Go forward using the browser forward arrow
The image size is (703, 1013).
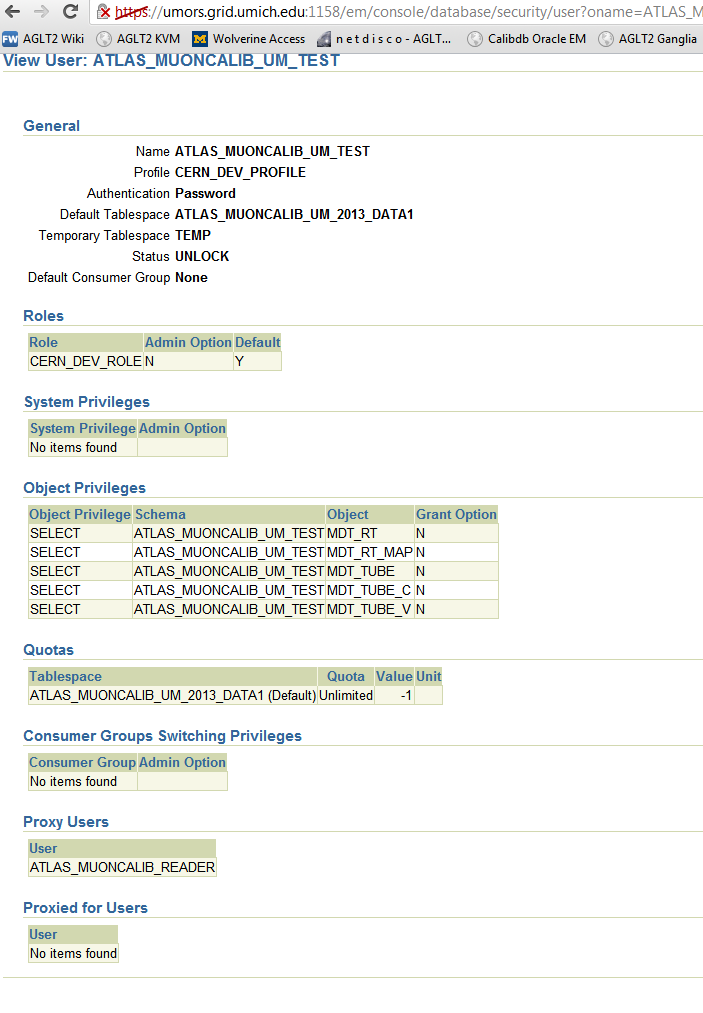point(41,12)
